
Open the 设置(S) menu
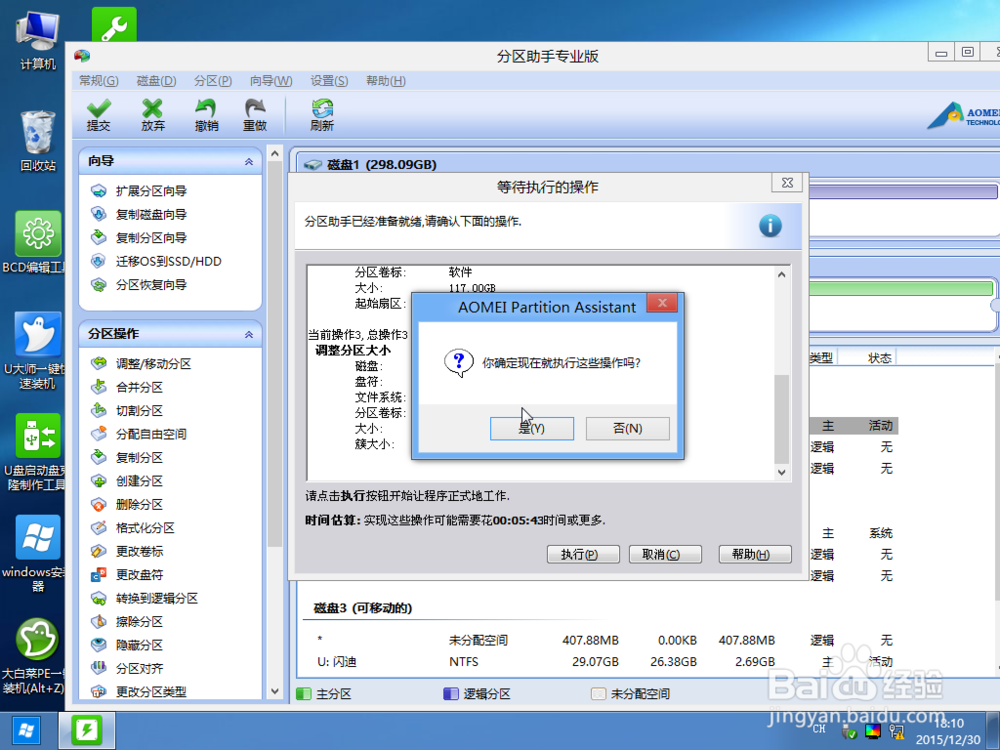point(328,81)
